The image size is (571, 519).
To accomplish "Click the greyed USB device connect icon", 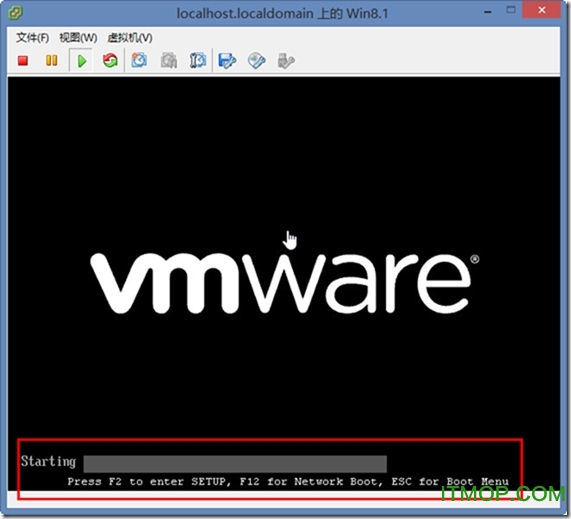I will pyautogui.click(x=286, y=61).
